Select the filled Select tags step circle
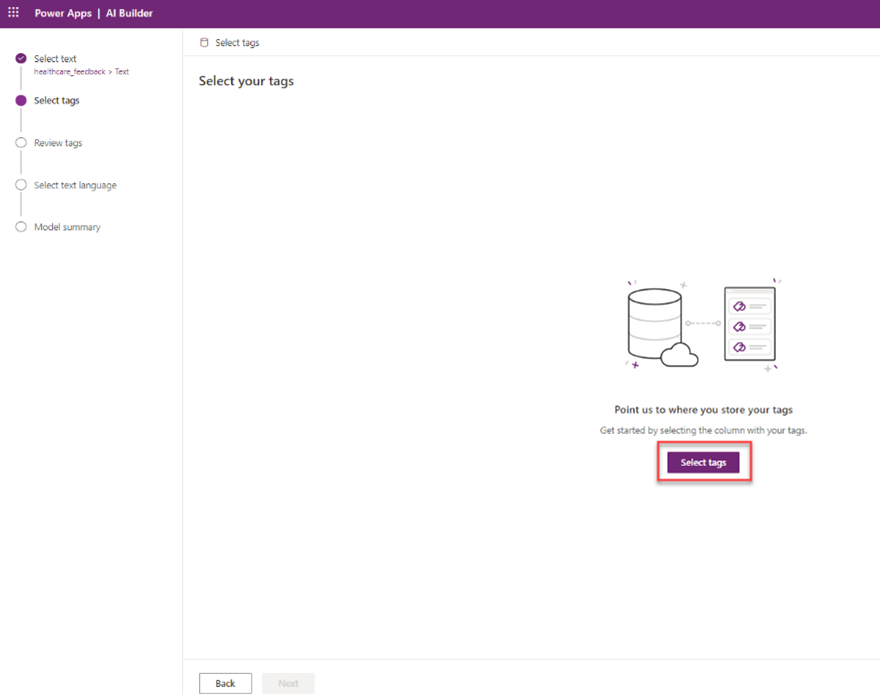The image size is (880, 695). click(x=21, y=100)
